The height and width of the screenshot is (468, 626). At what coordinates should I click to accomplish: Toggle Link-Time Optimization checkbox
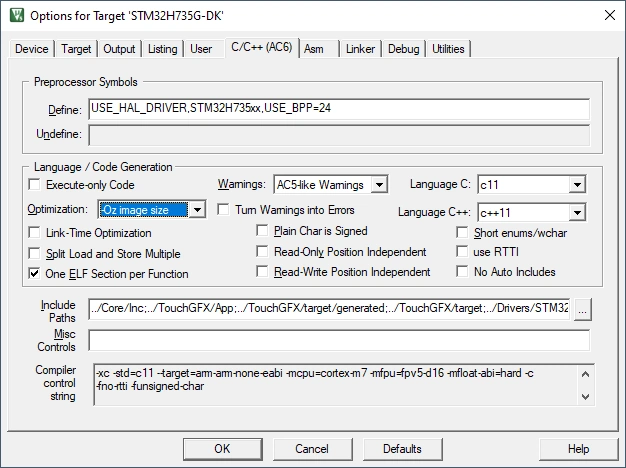coord(36,232)
